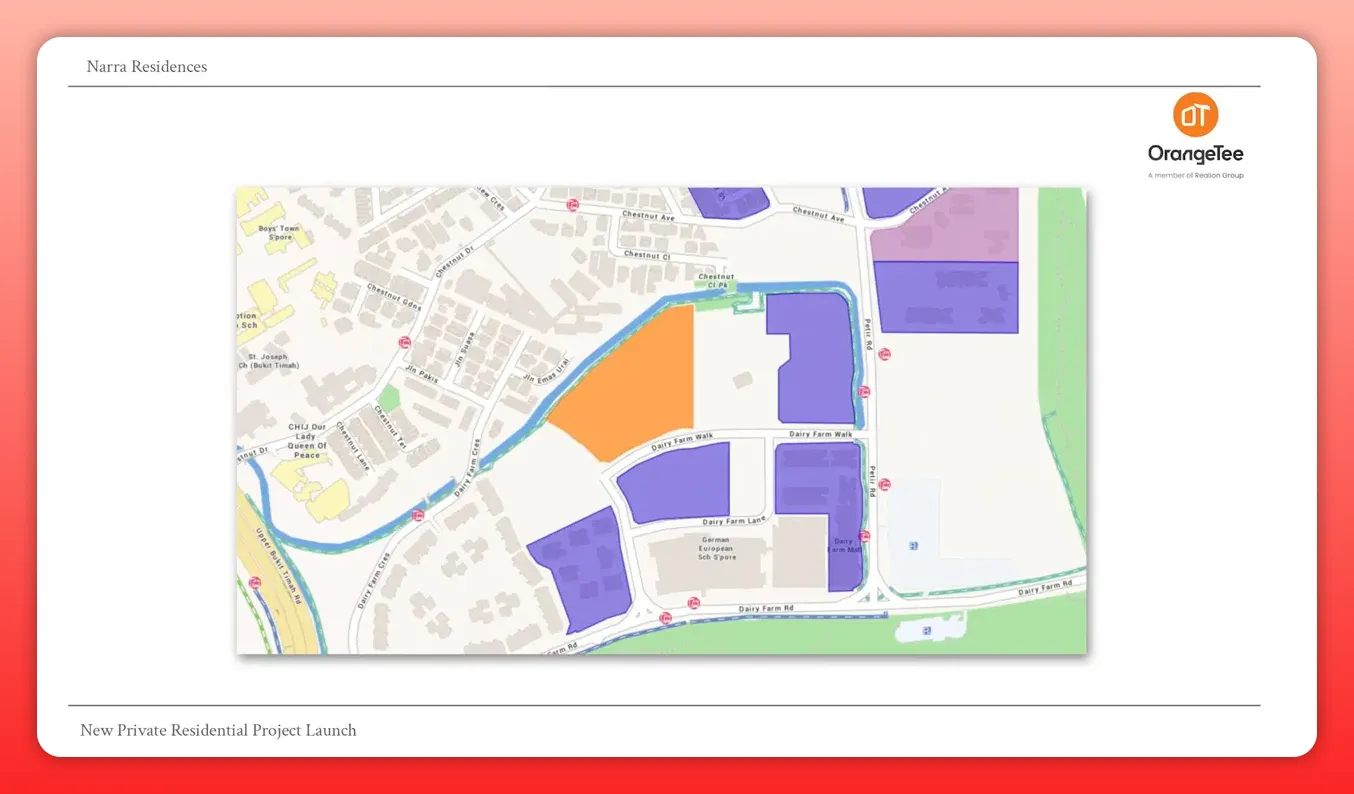Click New Private Residential Project Launch footer text
The height and width of the screenshot is (794, 1354).
(x=218, y=730)
